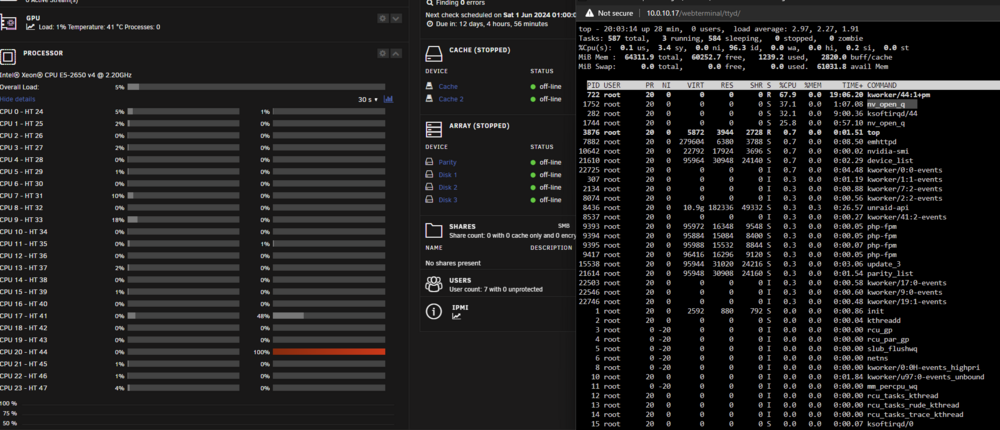The width and height of the screenshot is (1000, 430).
Task: Open Processor tile settings gear
Action: pos(383,54)
